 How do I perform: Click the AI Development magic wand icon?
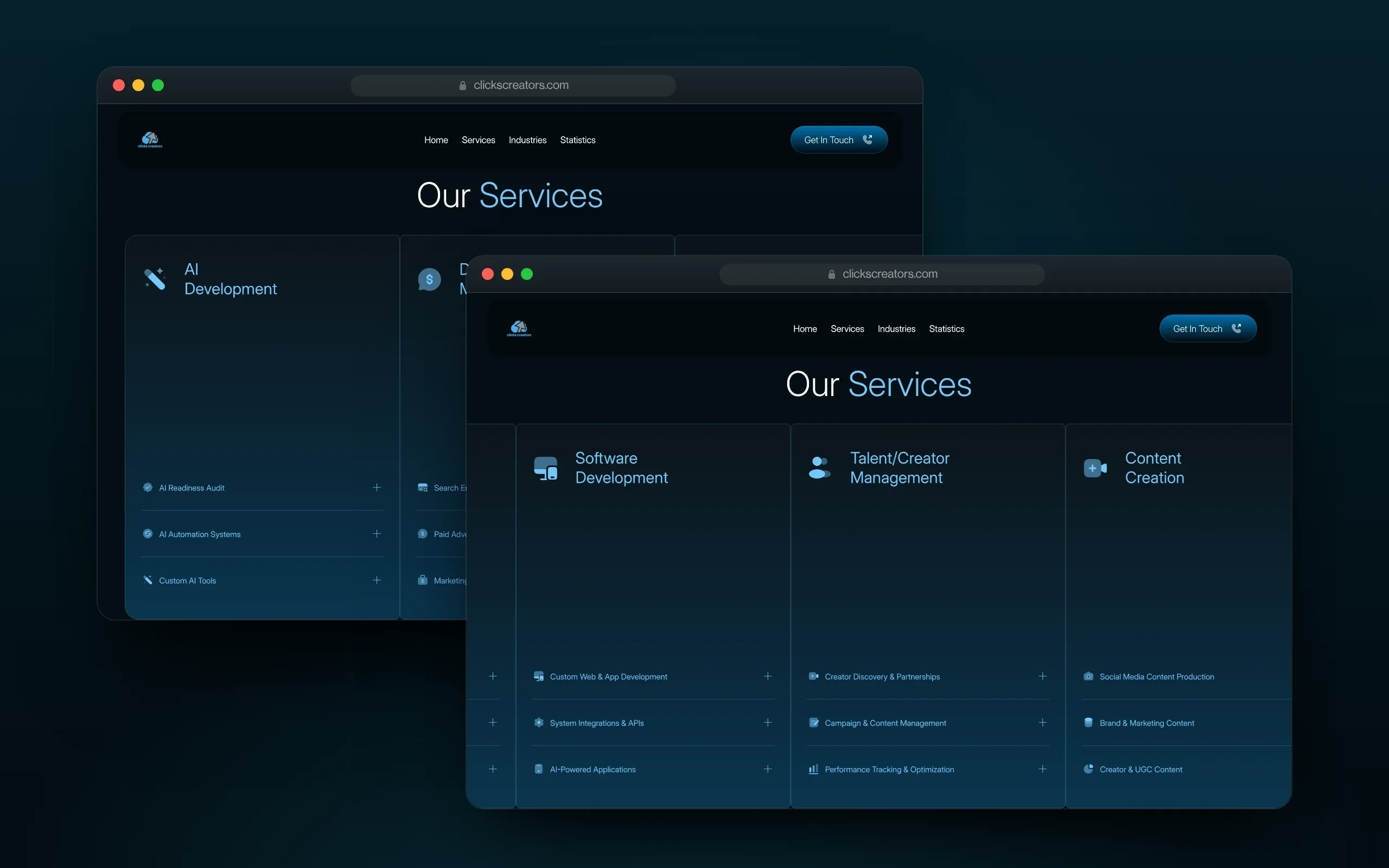point(155,279)
